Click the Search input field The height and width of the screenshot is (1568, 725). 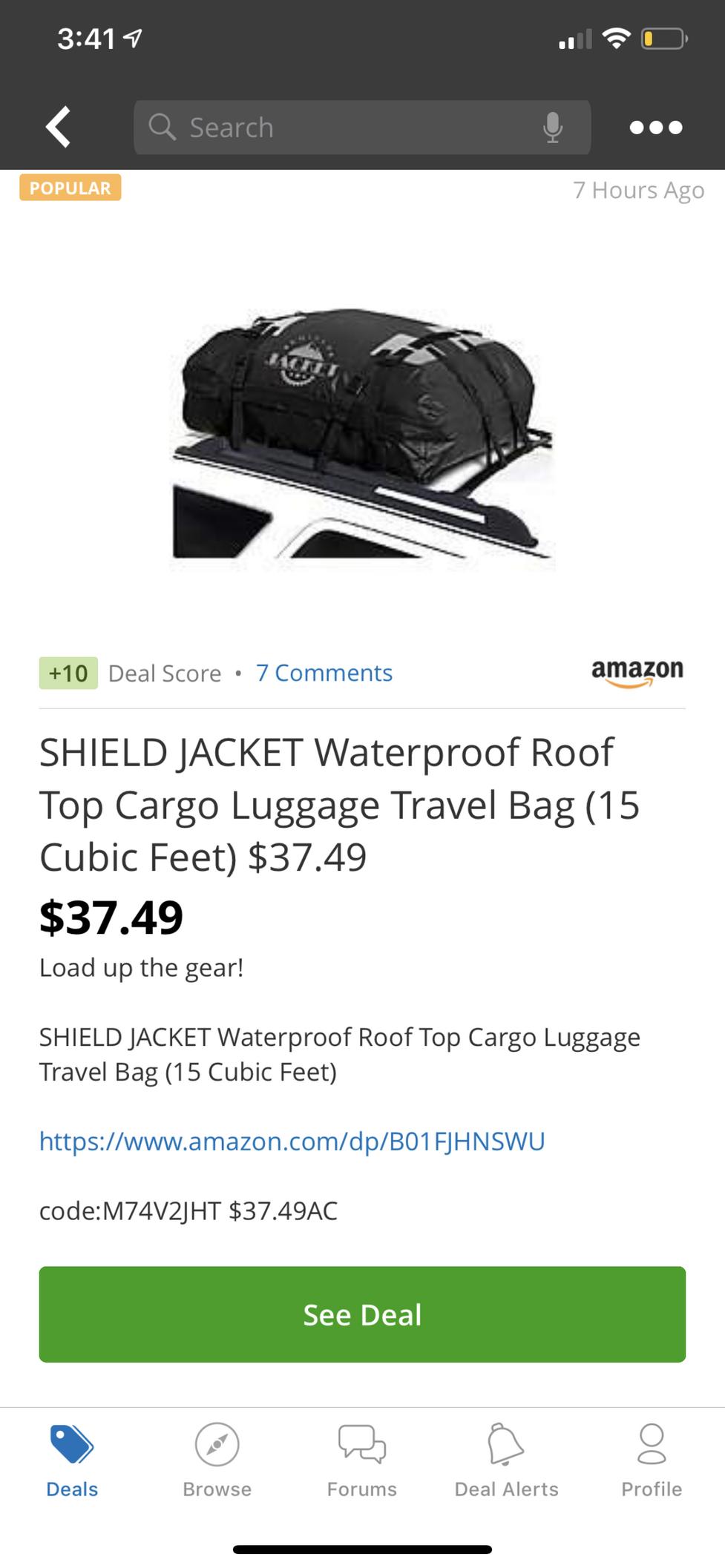click(362, 128)
